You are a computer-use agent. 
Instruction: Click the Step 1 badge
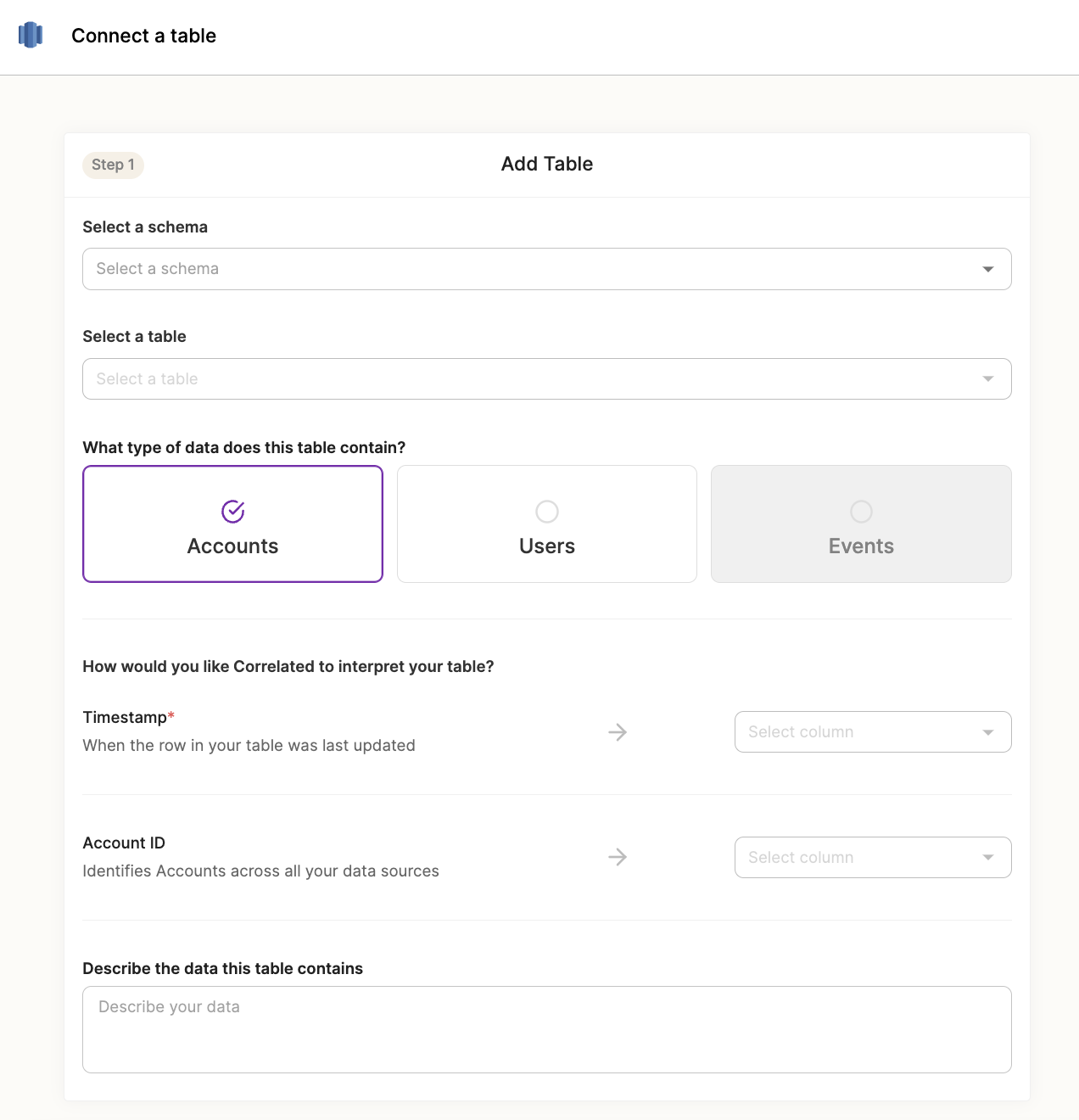(x=113, y=165)
